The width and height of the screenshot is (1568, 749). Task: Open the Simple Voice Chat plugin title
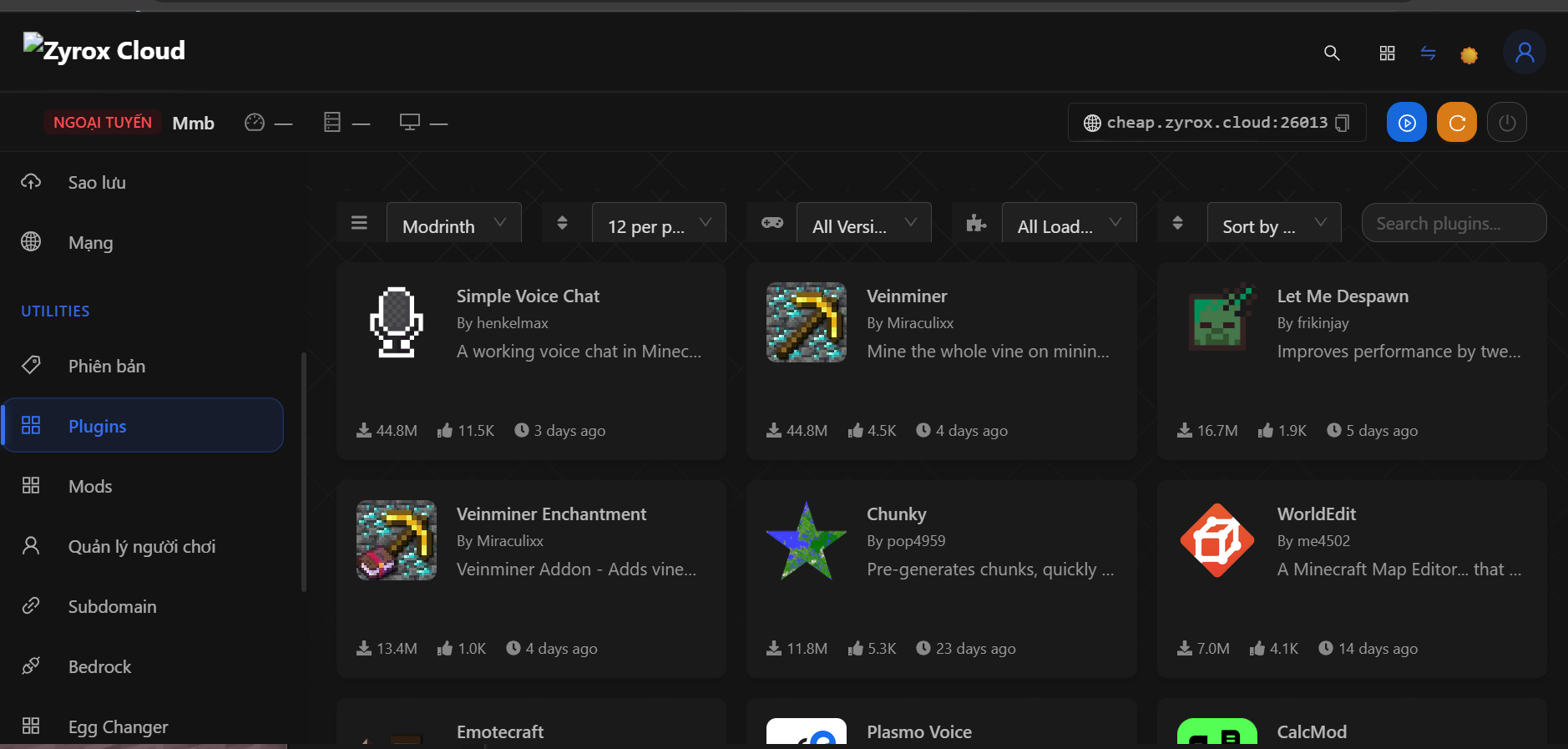528,296
